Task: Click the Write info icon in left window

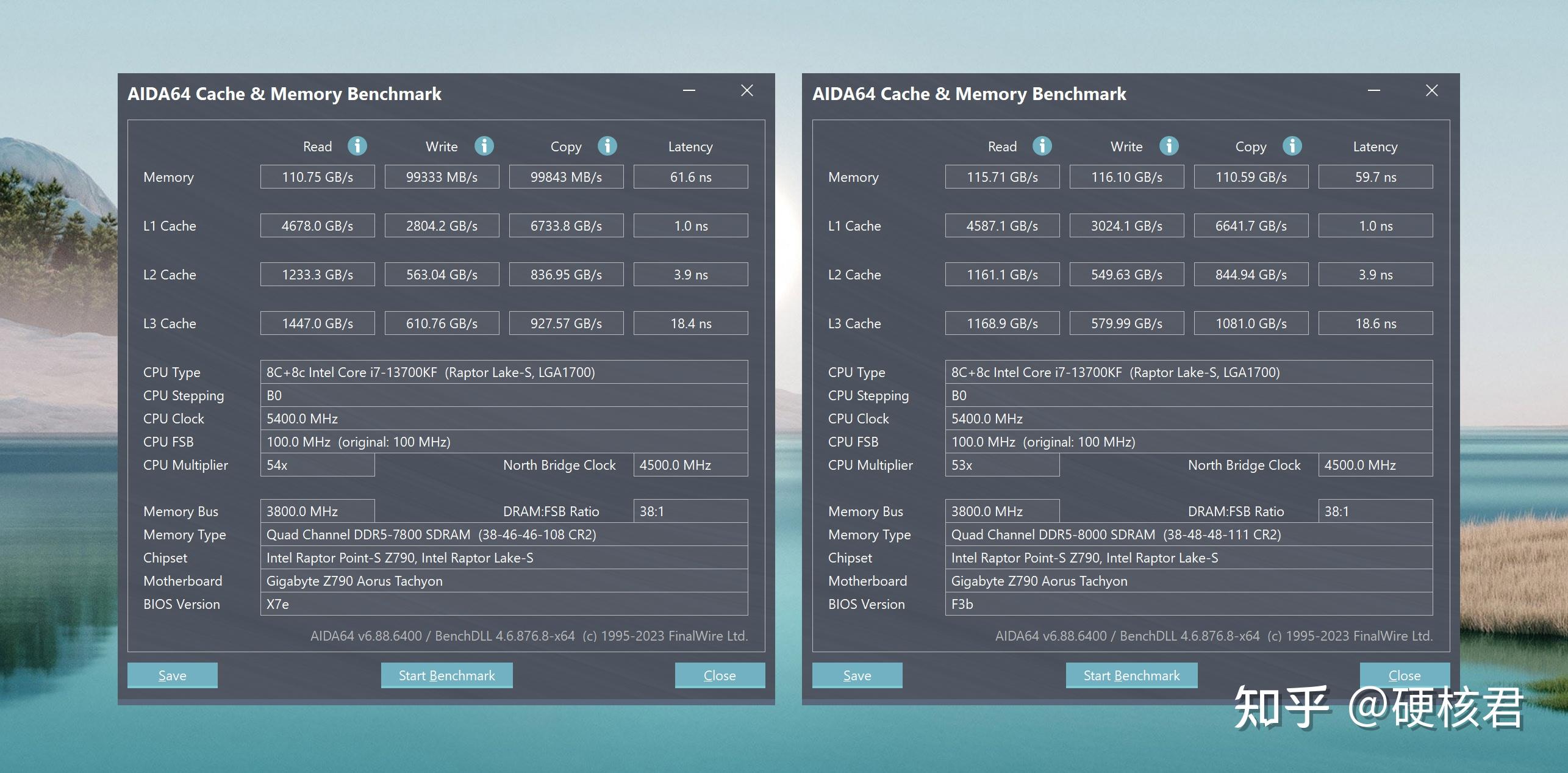Action: tap(484, 146)
